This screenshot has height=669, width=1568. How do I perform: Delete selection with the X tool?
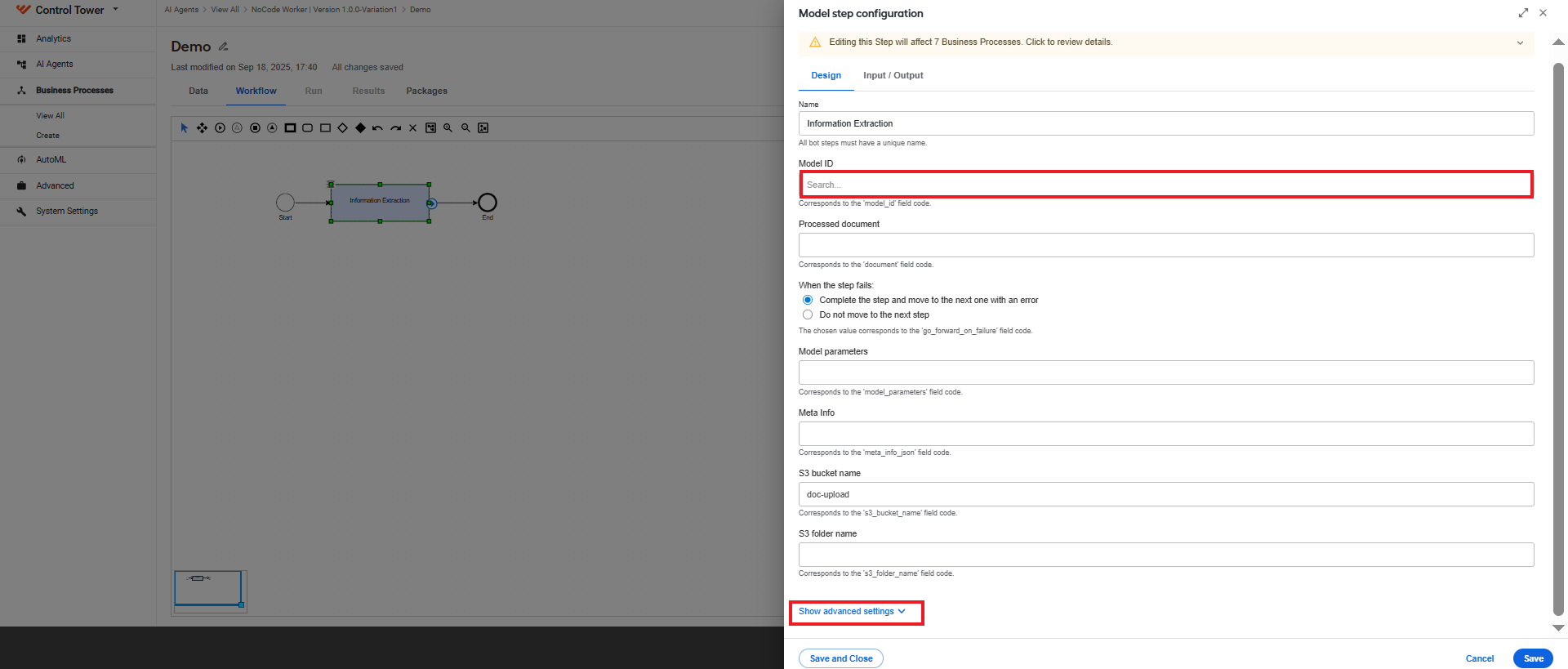(412, 128)
